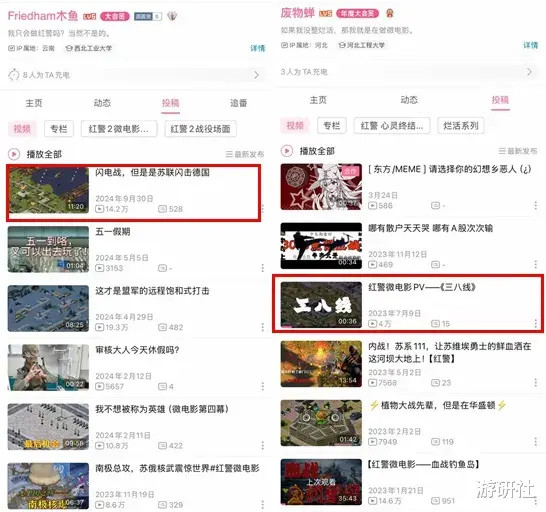Image resolution: width=546 pixels, height=512 pixels.
Task: Open 闪电战 video thumbnail
Action: [48, 190]
